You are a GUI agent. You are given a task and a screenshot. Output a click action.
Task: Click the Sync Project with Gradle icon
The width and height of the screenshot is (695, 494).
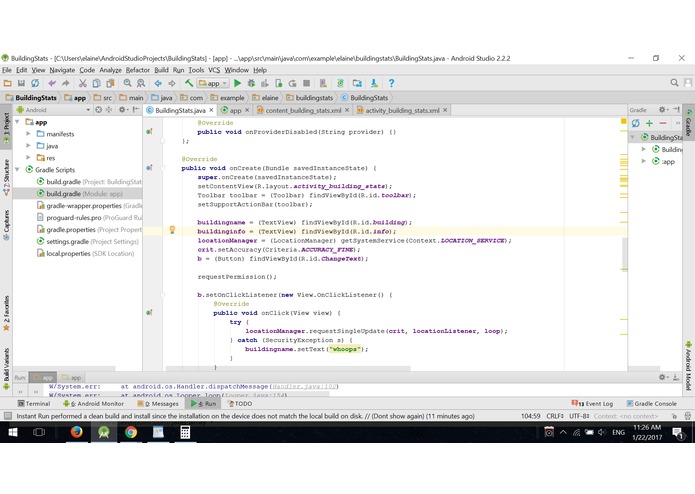click(340, 83)
